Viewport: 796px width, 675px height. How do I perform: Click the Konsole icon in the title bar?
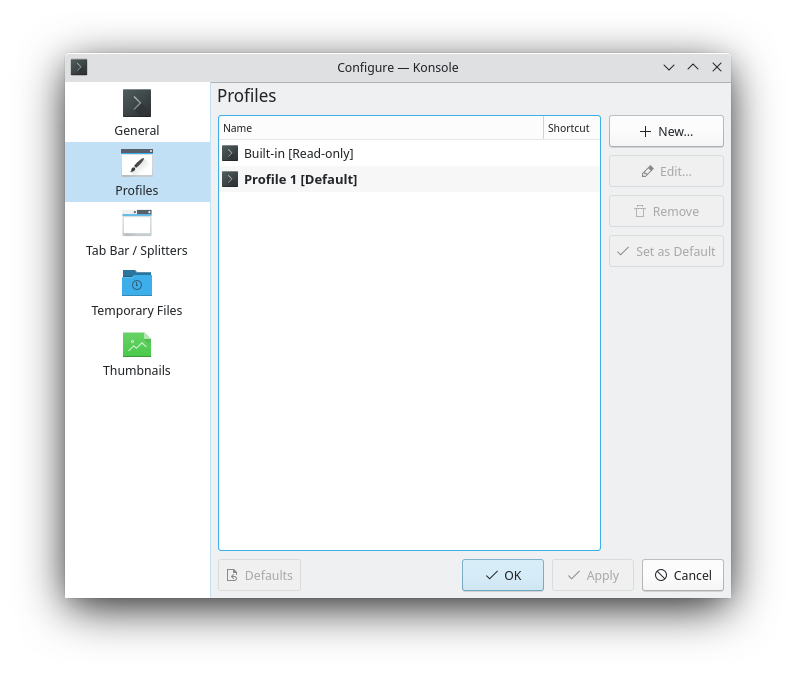[x=79, y=67]
